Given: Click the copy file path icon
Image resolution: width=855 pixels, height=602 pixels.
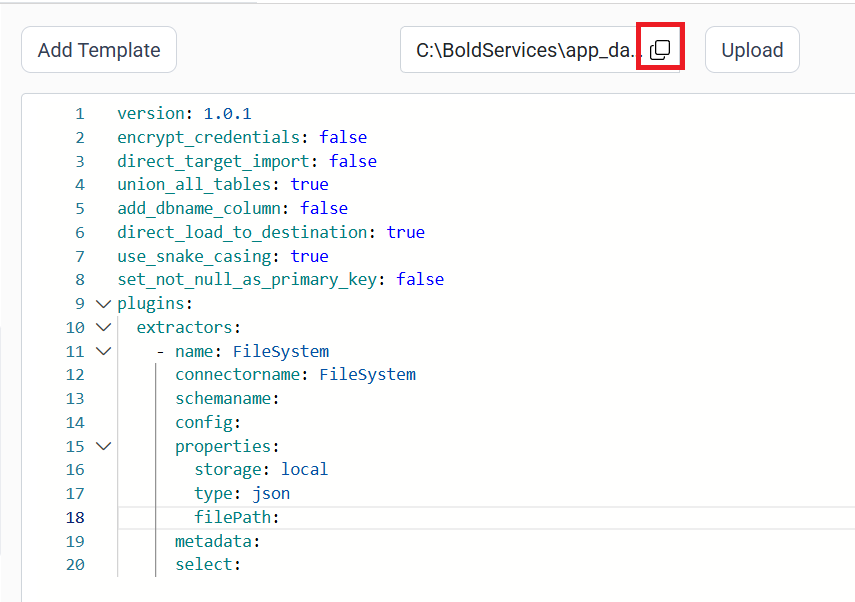Looking at the screenshot, I should [659, 47].
